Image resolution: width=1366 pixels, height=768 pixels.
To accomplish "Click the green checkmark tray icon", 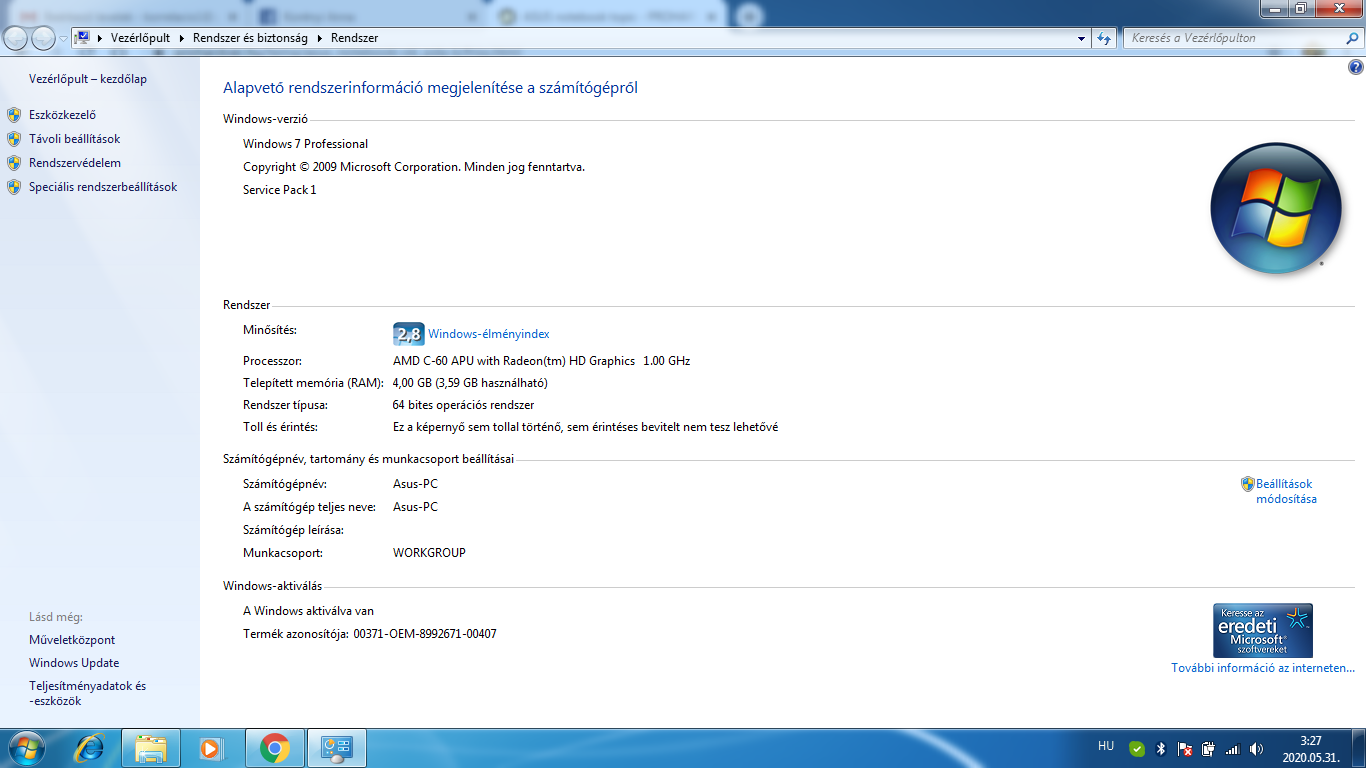I will click(x=1137, y=748).
